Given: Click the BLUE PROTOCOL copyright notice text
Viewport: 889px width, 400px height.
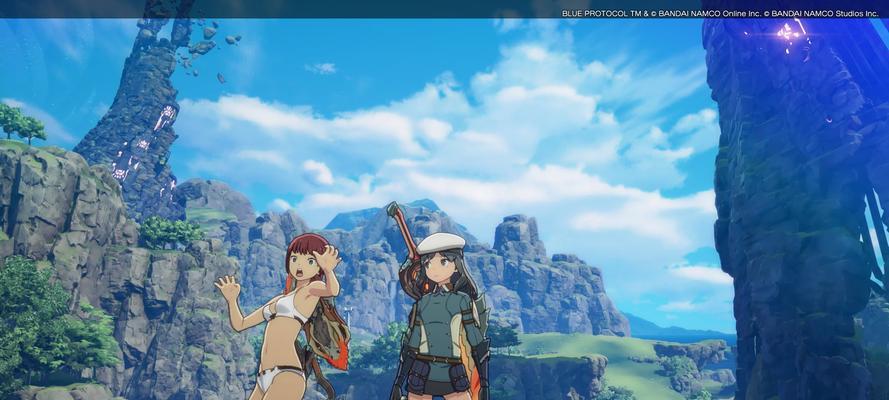Looking at the screenshot, I should pyautogui.click(x=720, y=13).
